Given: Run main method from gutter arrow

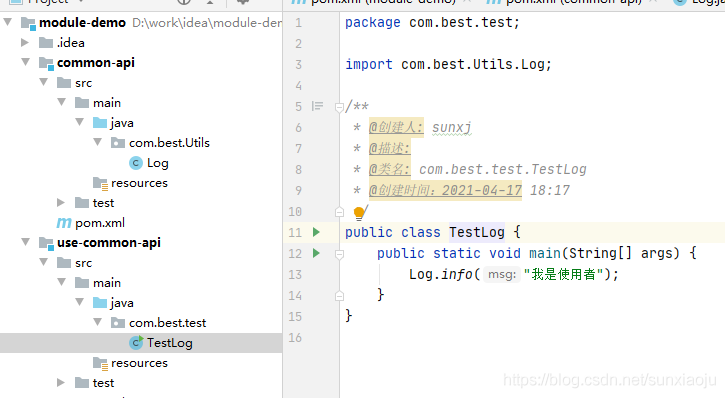Looking at the screenshot, I should coord(316,253).
